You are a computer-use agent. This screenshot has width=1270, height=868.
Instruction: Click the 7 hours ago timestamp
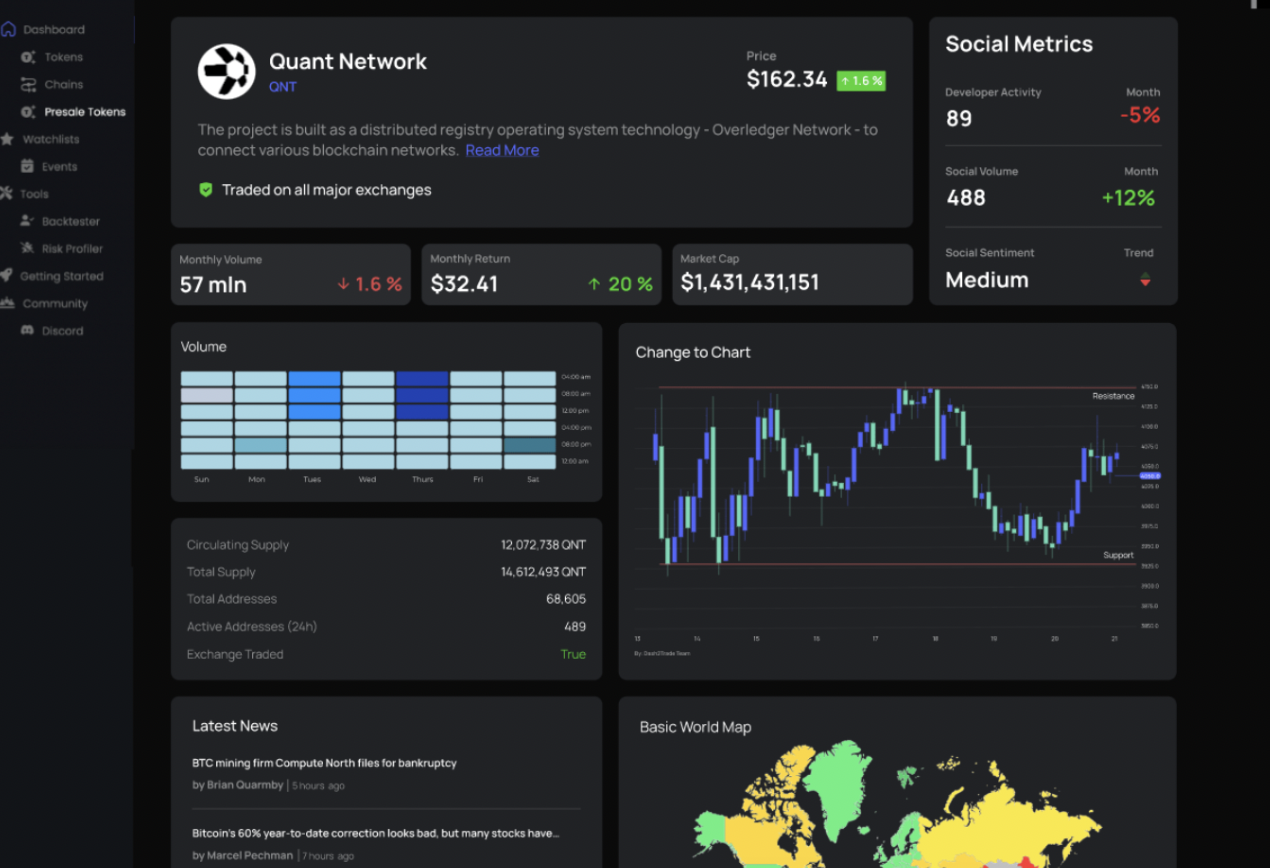point(329,857)
